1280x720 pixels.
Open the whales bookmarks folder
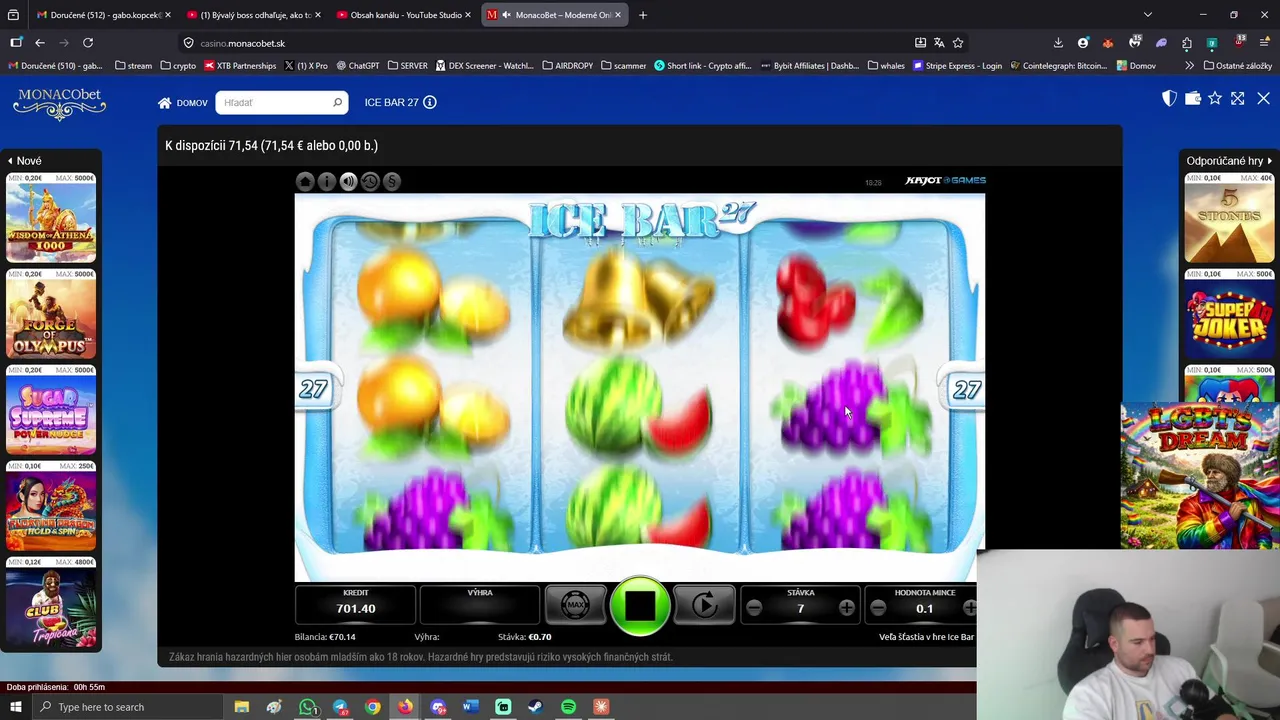[x=886, y=66]
